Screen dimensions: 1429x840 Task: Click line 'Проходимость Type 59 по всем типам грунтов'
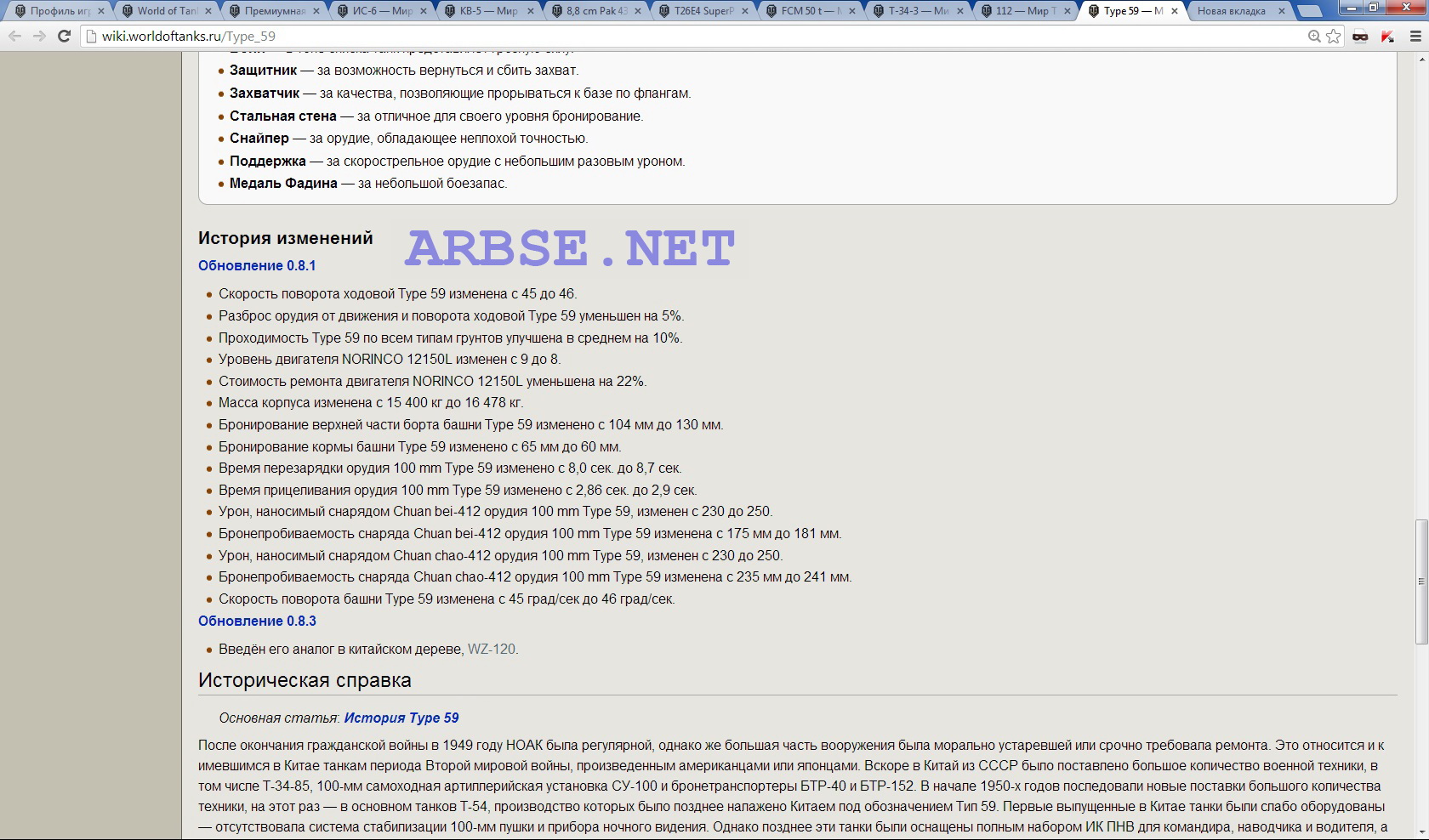[451, 338]
